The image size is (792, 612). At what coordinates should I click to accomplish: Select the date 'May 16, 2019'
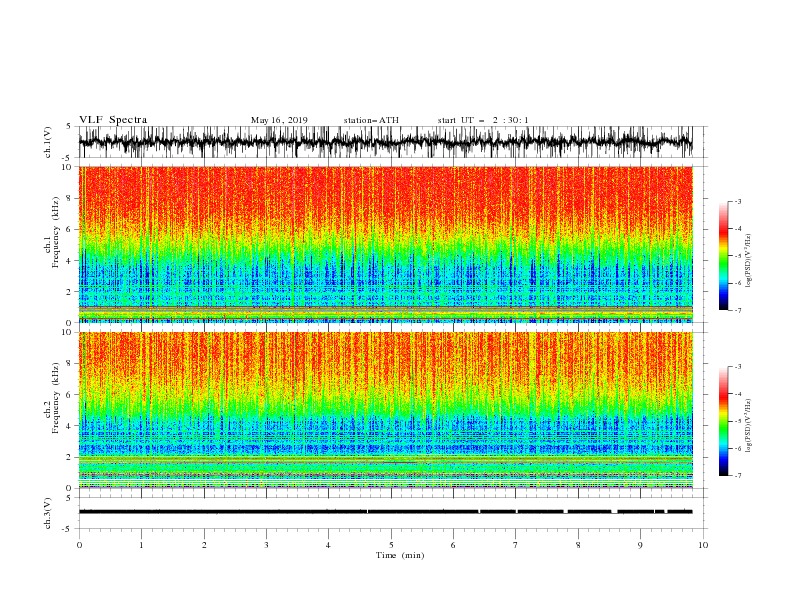tap(279, 120)
